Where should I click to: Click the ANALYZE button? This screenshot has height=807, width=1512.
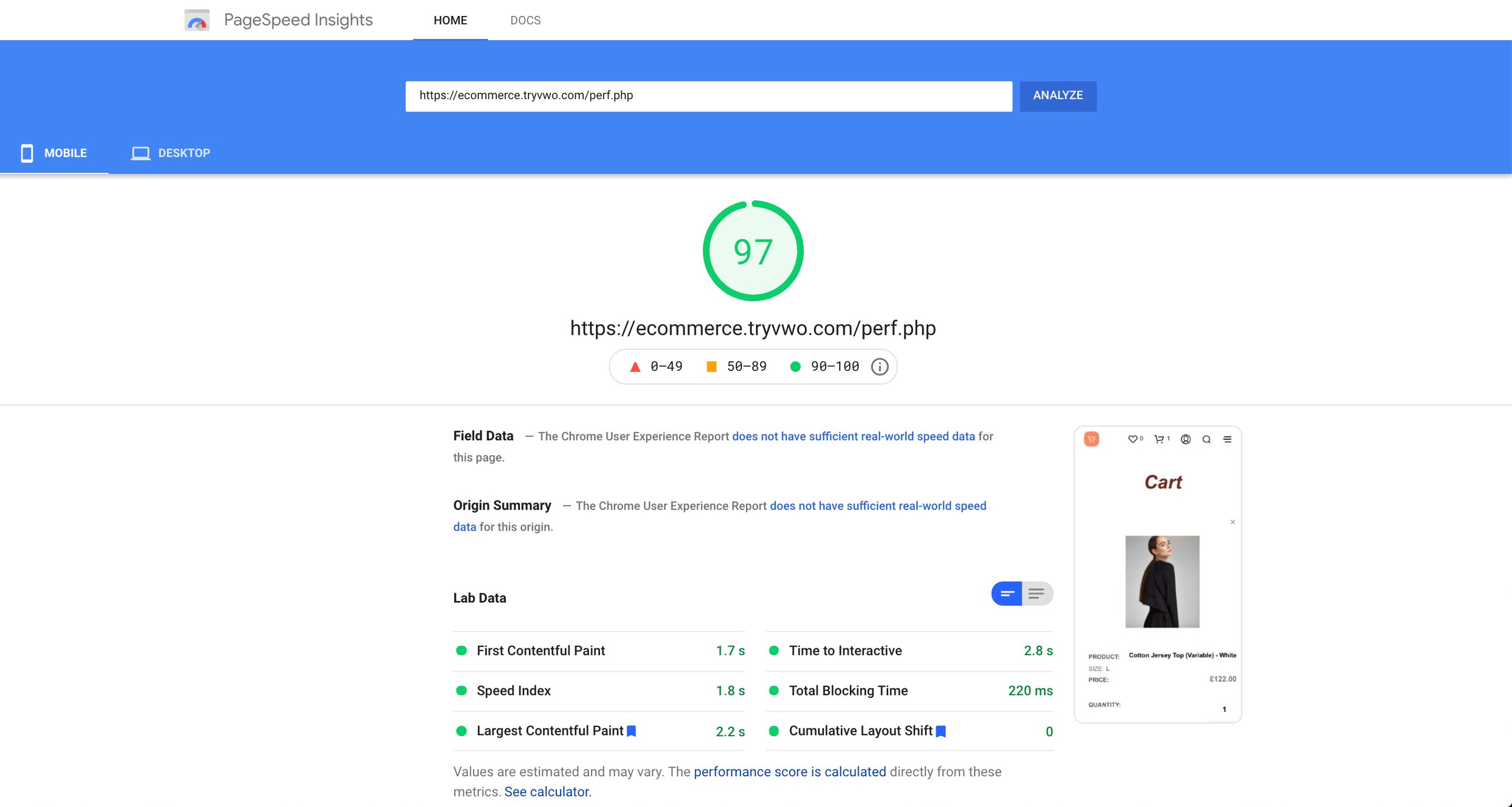[x=1058, y=95]
